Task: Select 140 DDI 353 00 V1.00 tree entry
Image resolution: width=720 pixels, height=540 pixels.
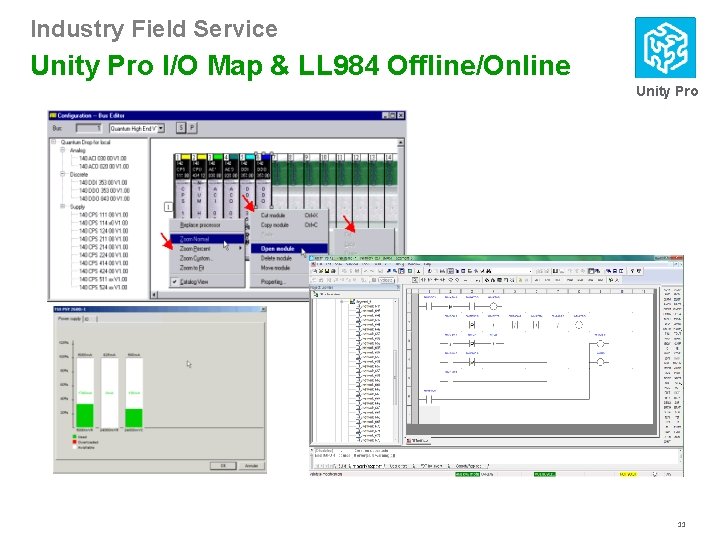Action: 103,182
